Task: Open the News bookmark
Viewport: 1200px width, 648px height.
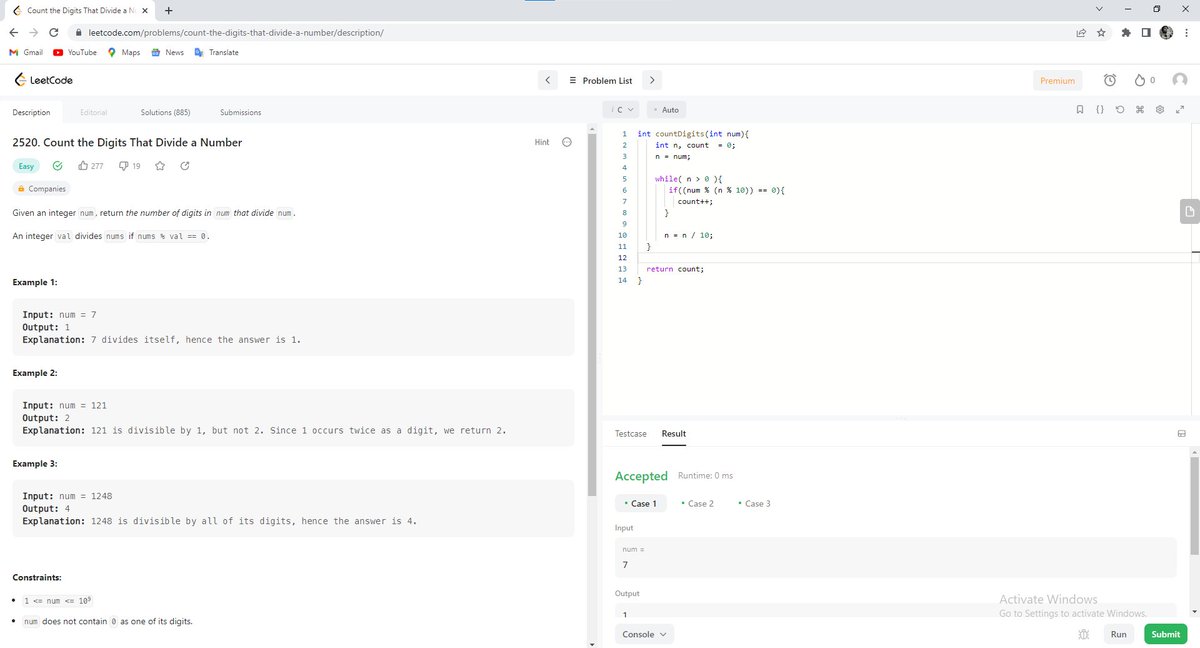Action: pyautogui.click(x=167, y=52)
